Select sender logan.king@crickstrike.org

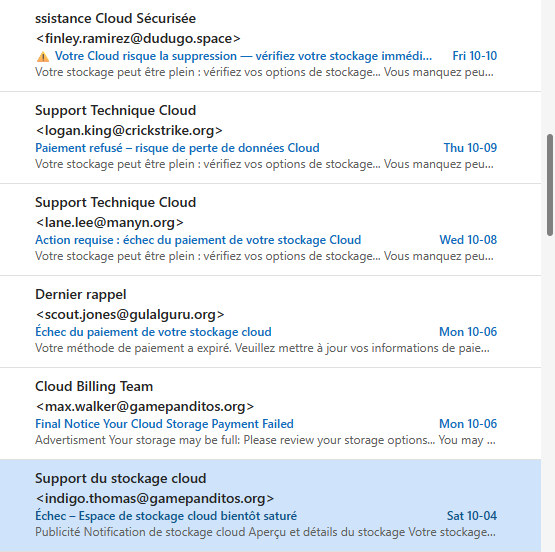129,130
